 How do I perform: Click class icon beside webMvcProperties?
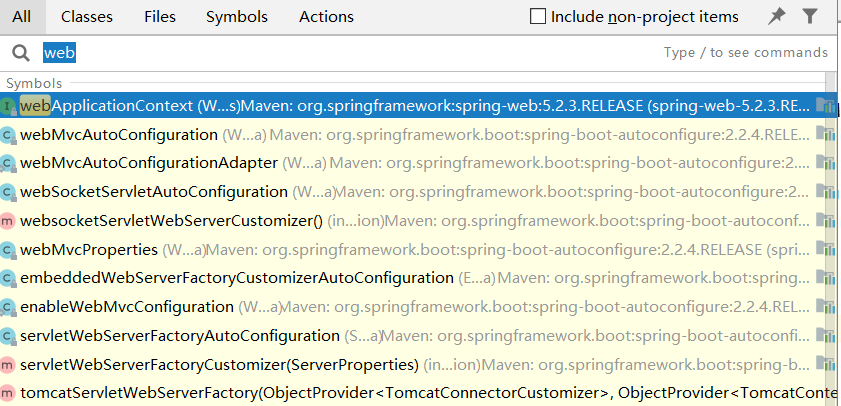pos(7,250)
